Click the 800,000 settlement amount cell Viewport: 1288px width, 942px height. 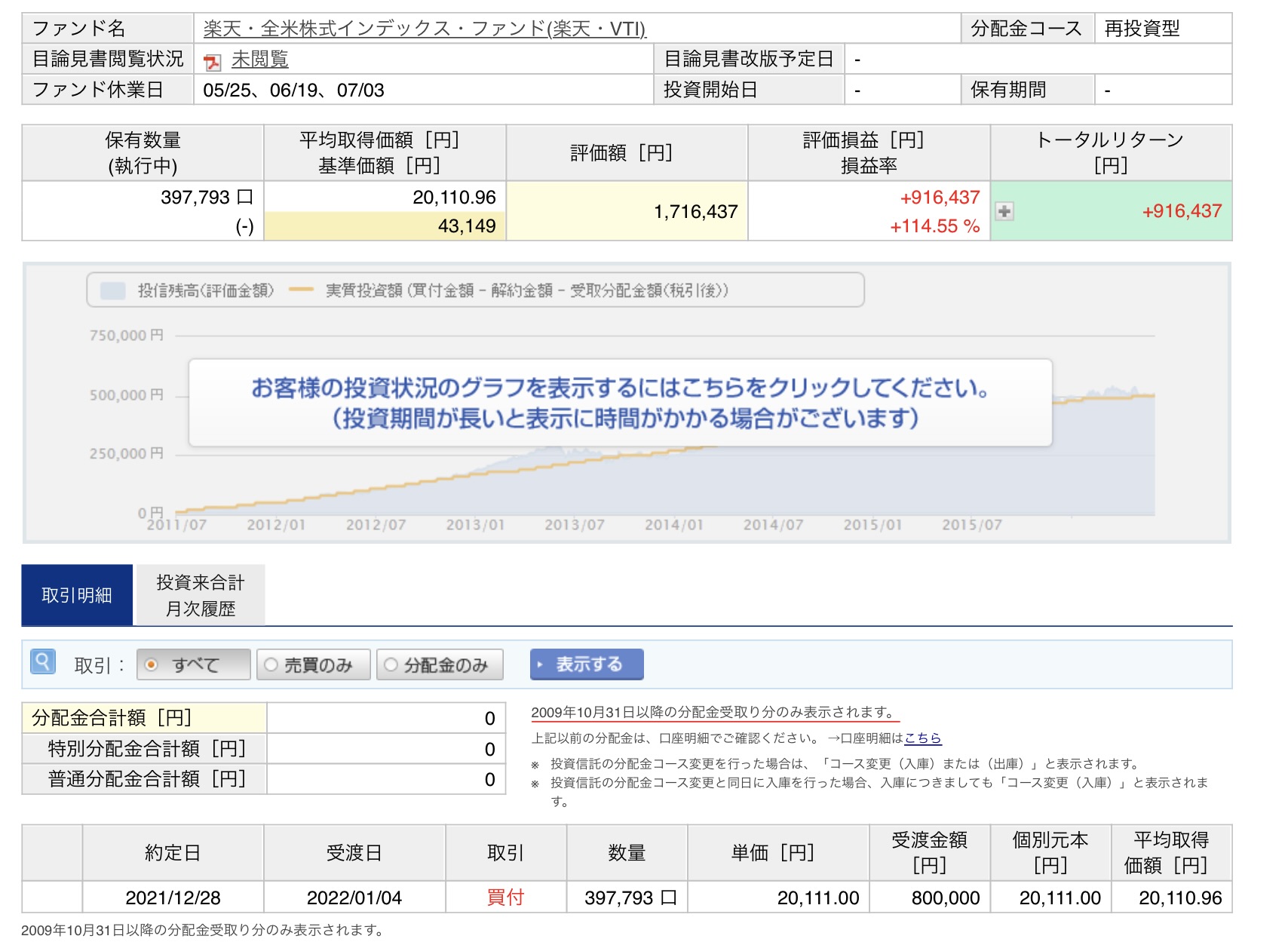pos(929,898)
